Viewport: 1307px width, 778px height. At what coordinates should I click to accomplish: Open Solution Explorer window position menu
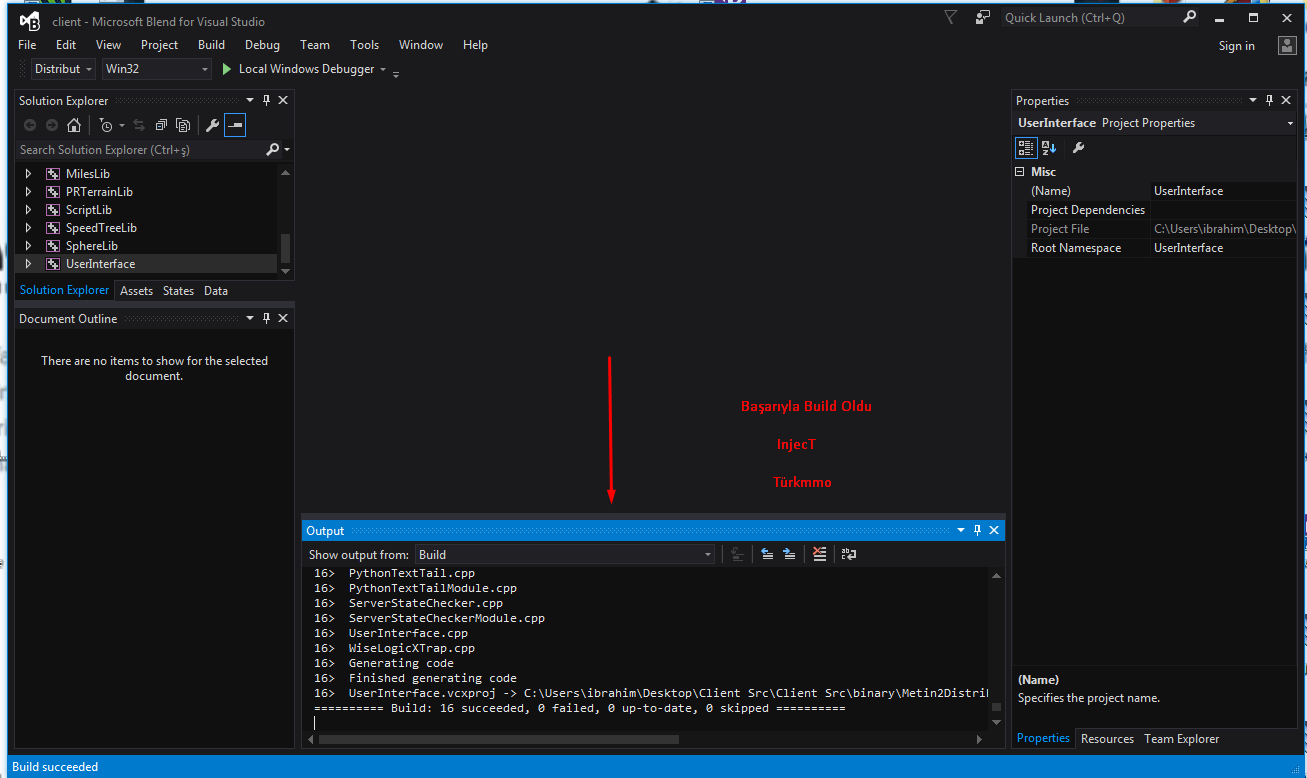tap(250, 100)
